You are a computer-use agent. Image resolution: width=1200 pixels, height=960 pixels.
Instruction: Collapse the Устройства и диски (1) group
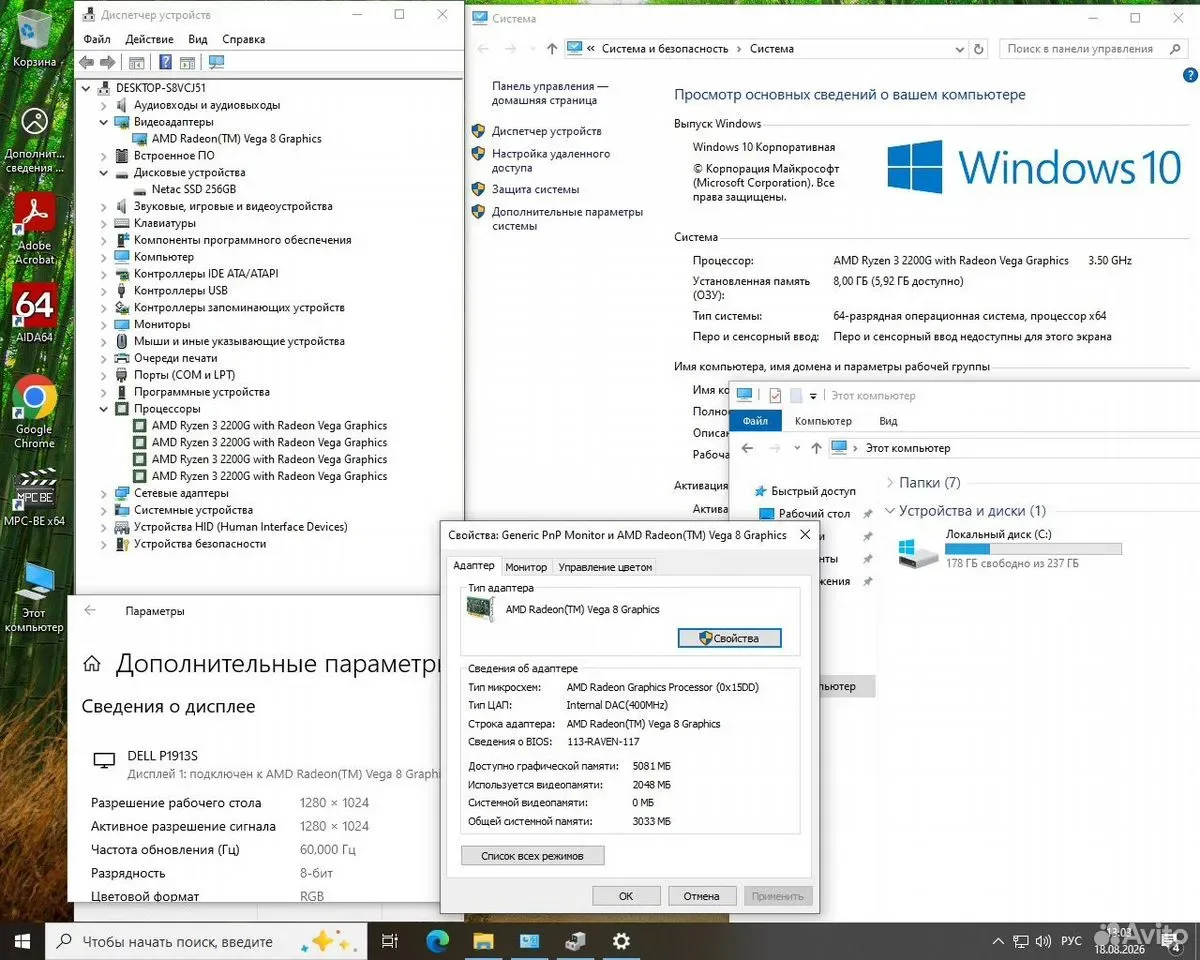point(890,511)
